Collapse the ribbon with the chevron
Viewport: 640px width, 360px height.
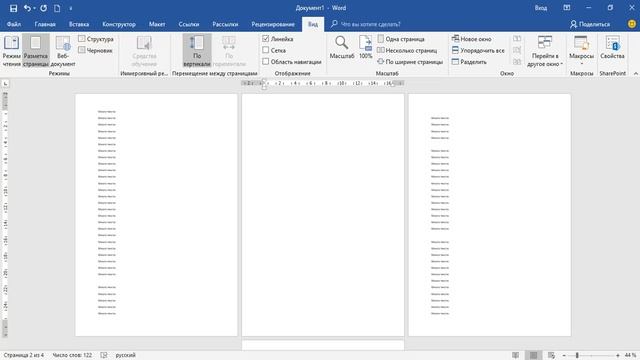(x=636, y=73)
